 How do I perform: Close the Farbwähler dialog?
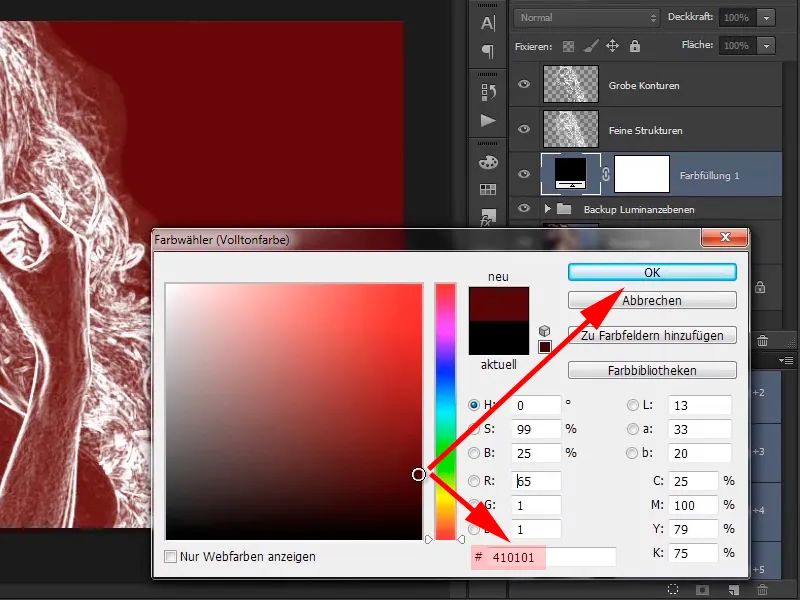724,237
